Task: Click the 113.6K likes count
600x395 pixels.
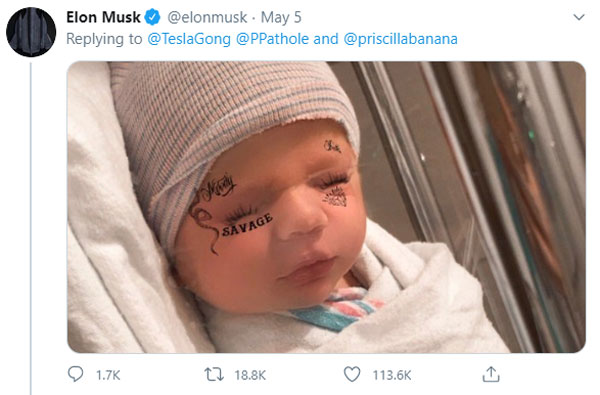Action: pos(392,375)
